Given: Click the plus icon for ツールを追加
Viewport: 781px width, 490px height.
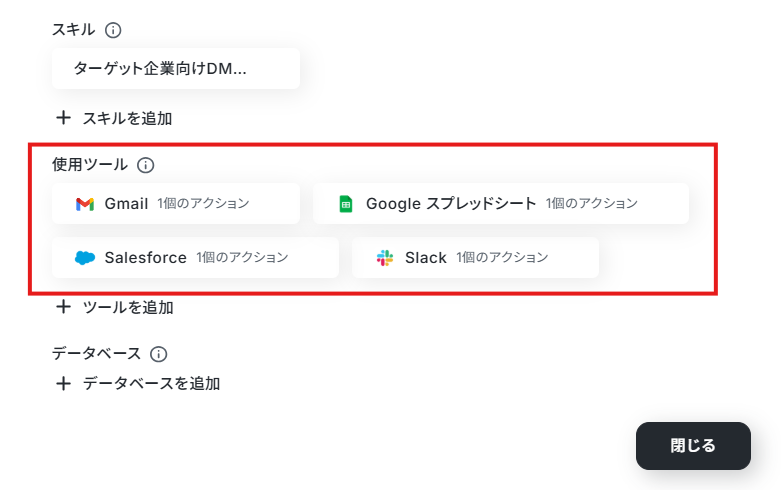Looking at the screenshot, I should [x=63, y=307].
